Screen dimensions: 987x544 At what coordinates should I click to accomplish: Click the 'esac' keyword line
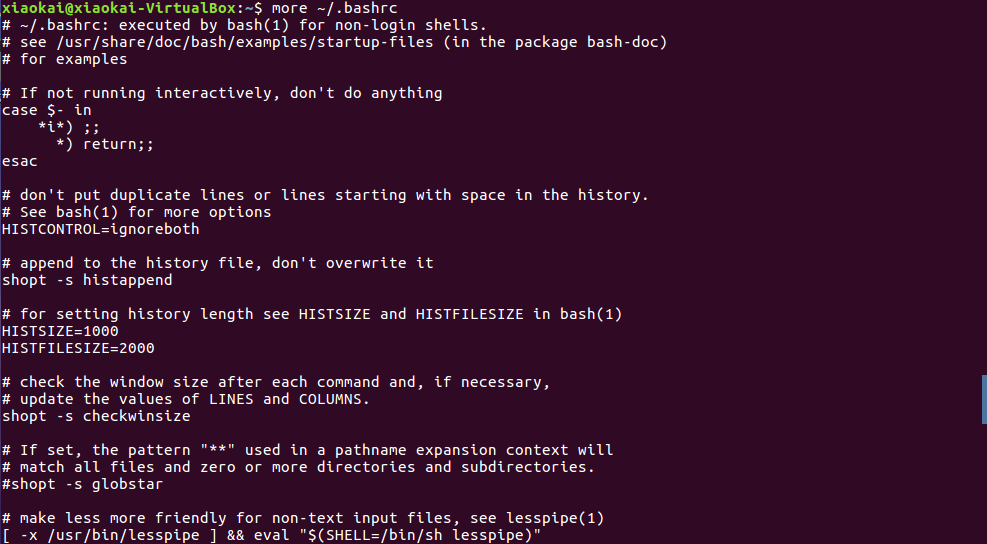point(20,161)
